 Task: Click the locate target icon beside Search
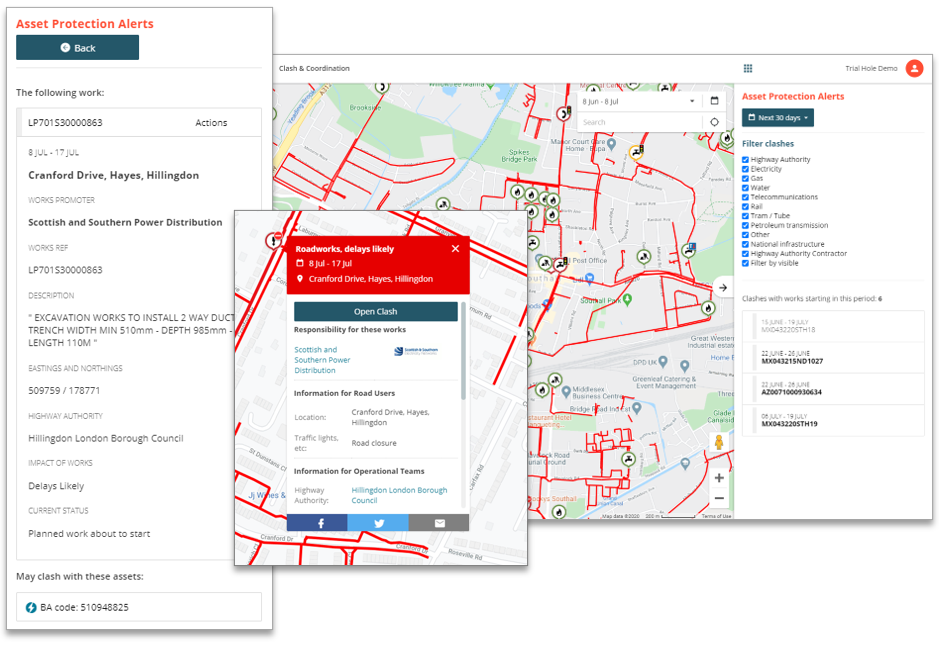715,122
